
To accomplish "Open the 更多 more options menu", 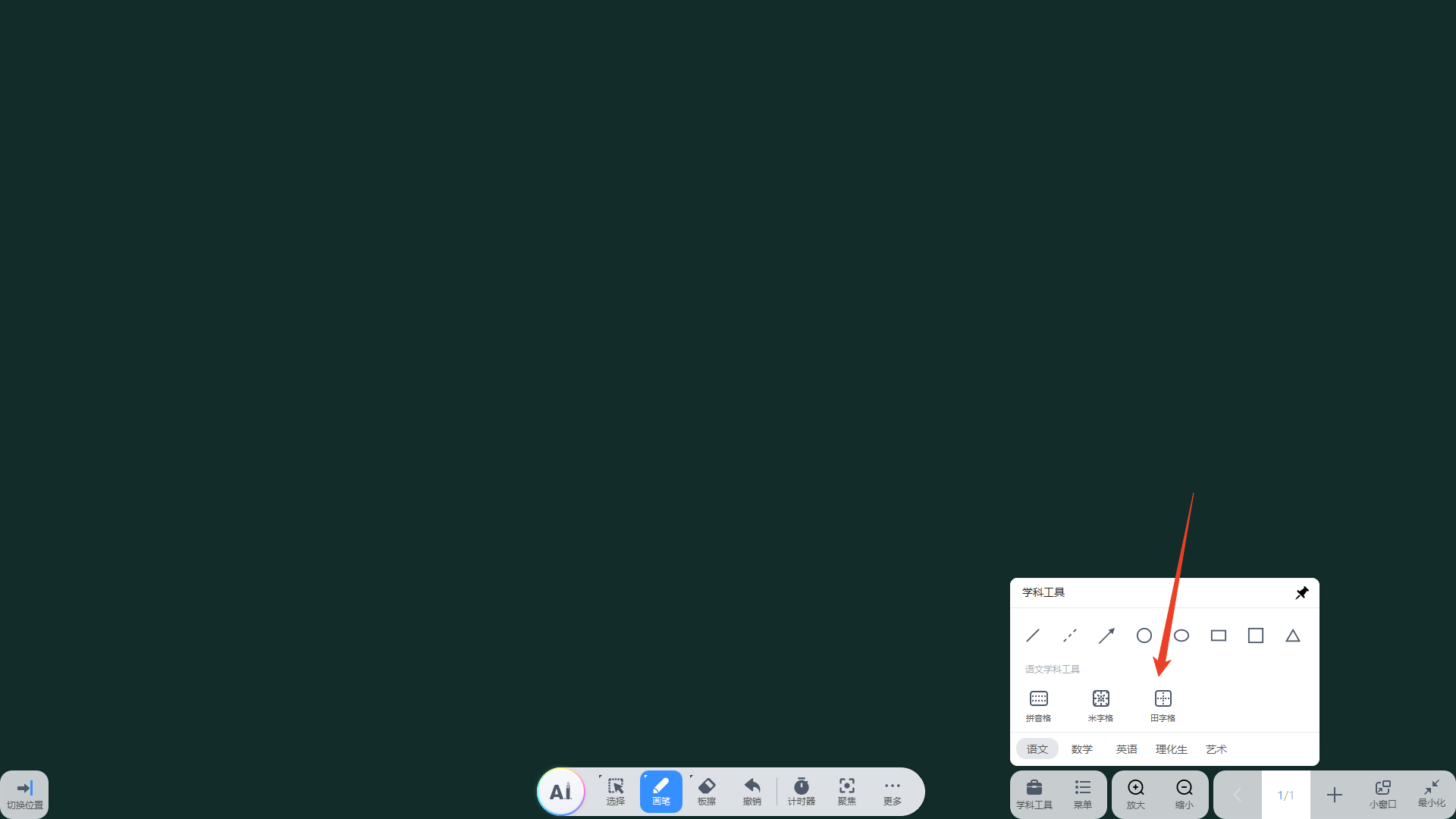I will [892, 792].
